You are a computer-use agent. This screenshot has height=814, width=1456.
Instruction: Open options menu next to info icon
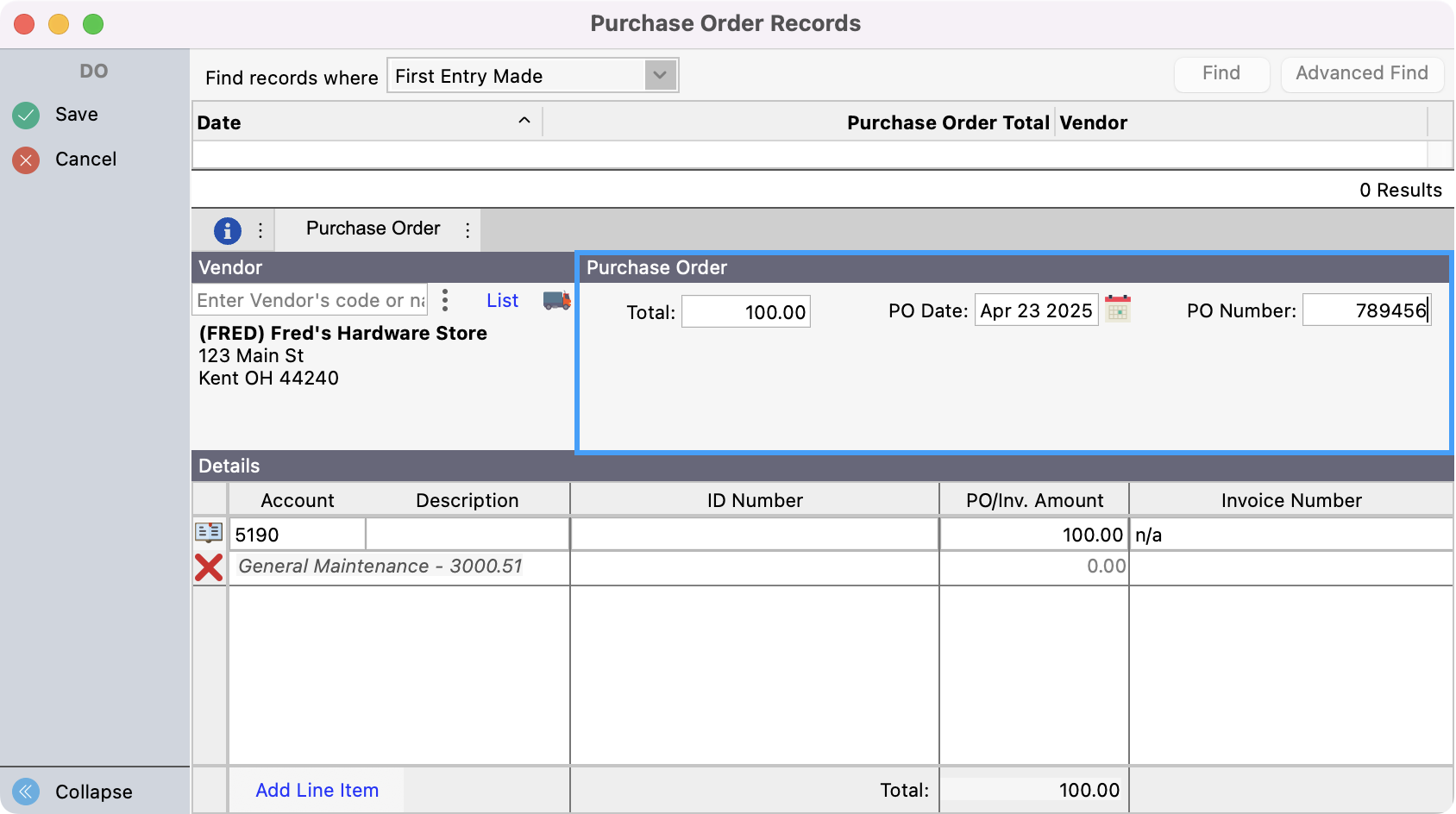260,230
